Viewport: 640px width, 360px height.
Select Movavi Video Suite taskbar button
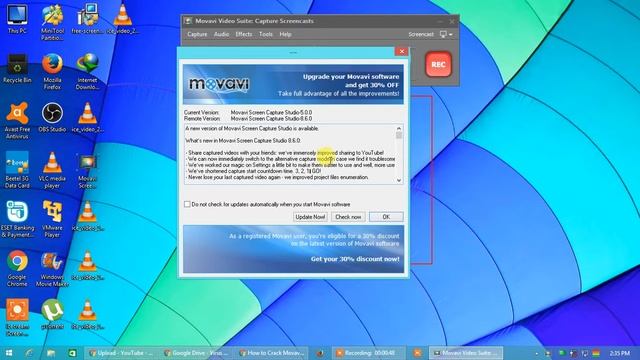click(466, 353)
